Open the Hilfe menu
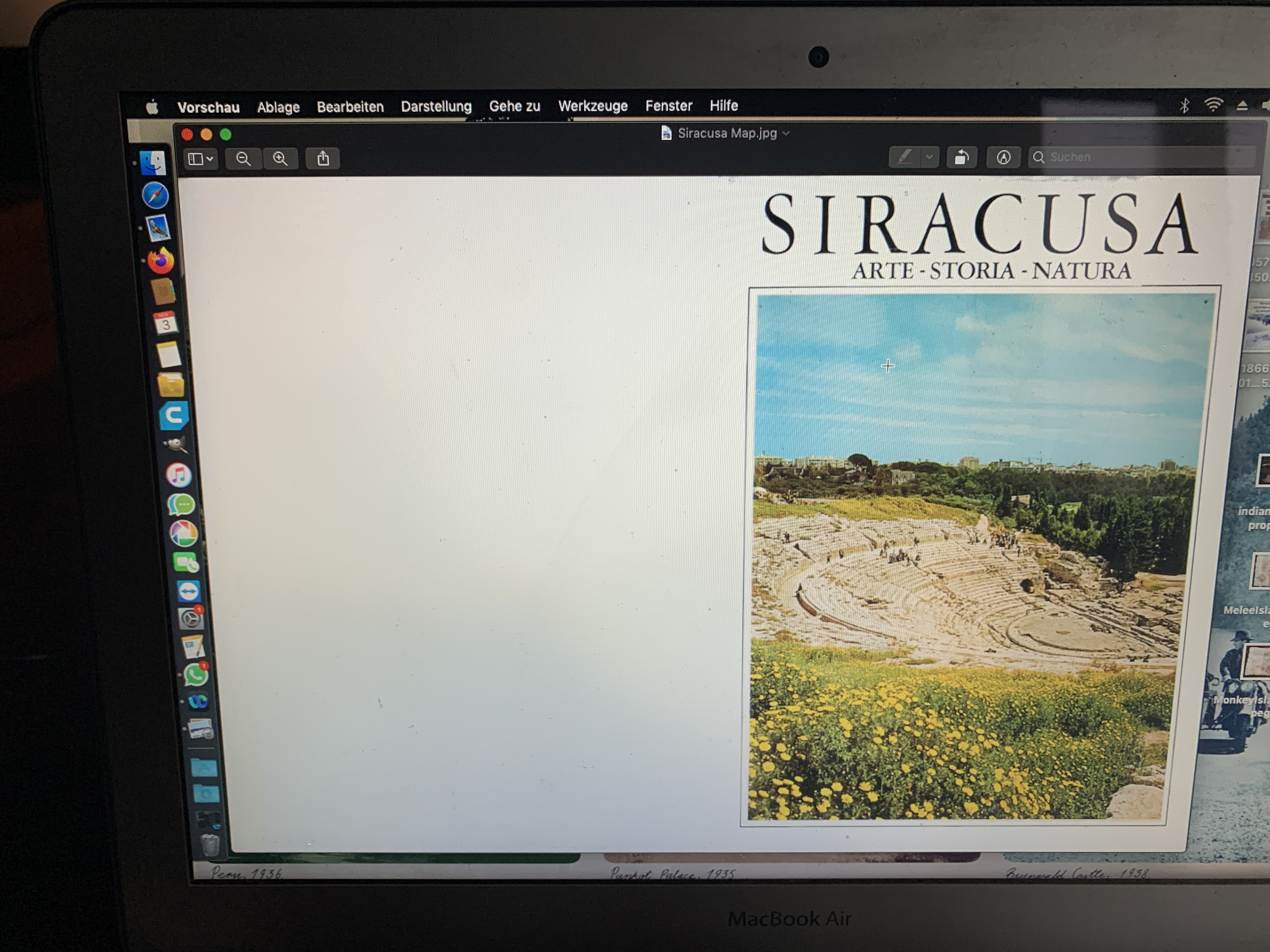Viewport: 1270px width, 952px height. [724, 105]
